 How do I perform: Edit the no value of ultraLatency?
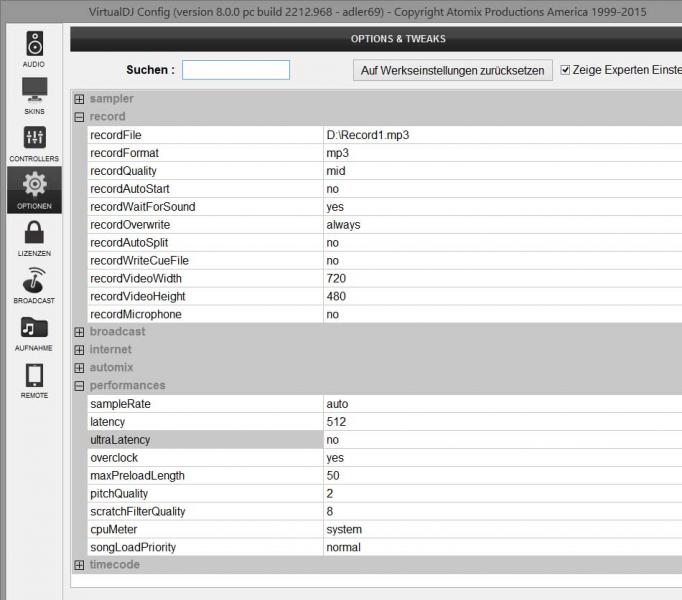click(x=332, y=440)
